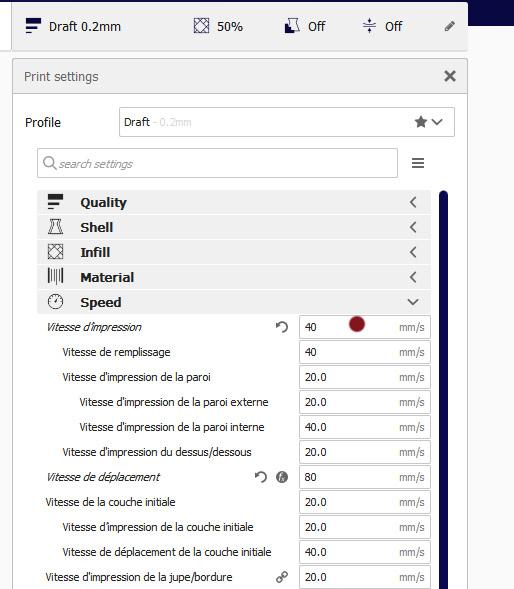Click the support icon in summary bar

tap(292, 26)
